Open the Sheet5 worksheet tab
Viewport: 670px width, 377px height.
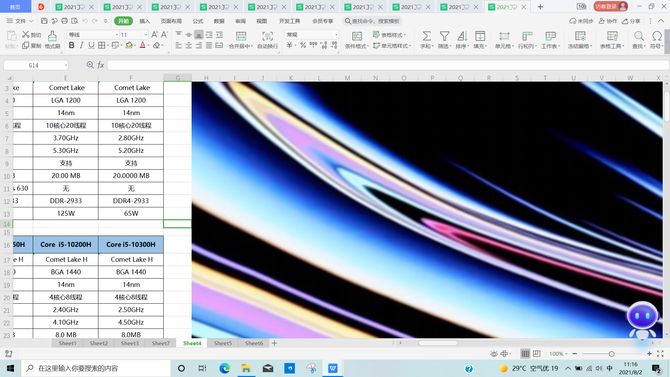(x=223, y=343)
